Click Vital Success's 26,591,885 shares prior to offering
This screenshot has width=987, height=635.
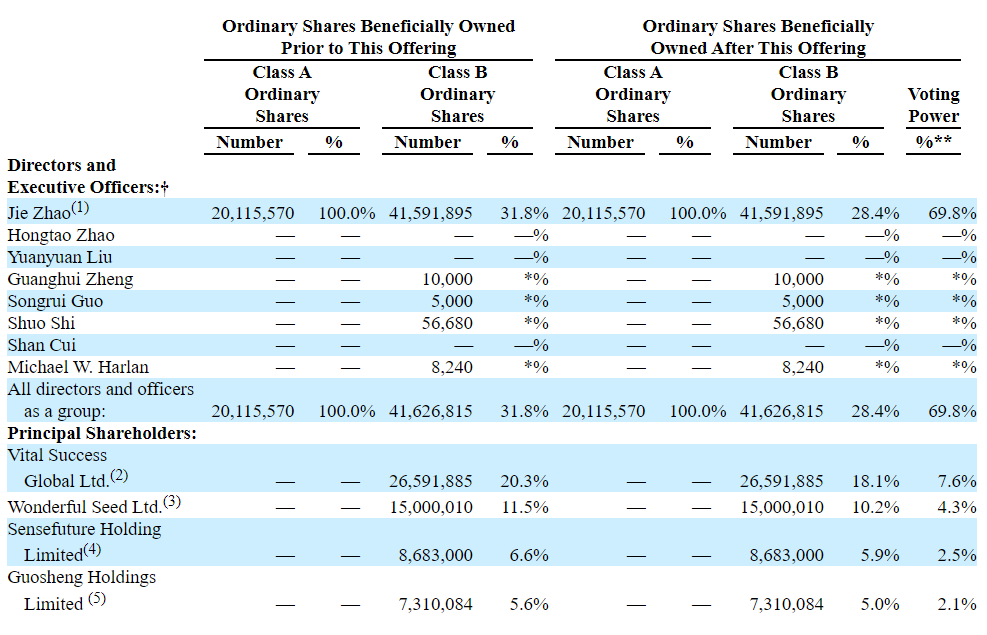click(431, 481)
